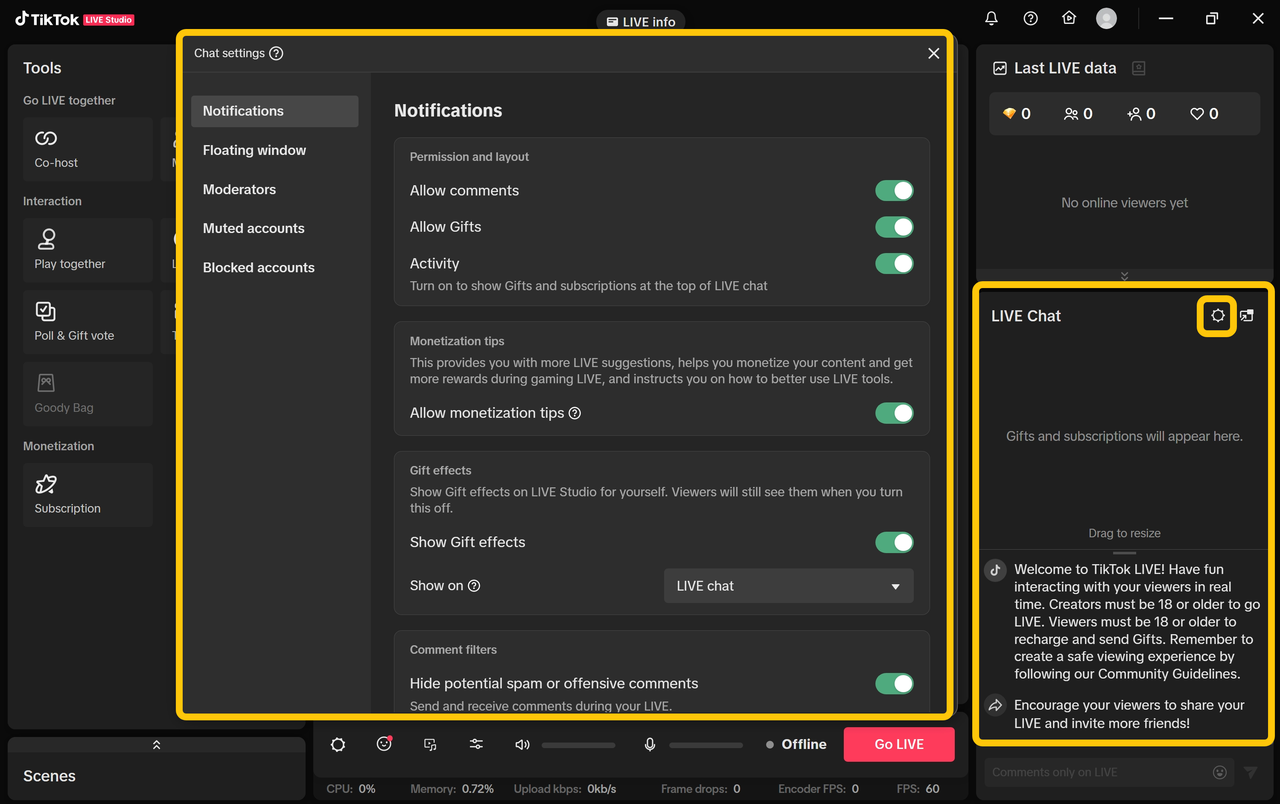Viewport: 1280px width, 804px height.
Task: Open LIVE Chat settings gear icon
Action: pos(1217,316)
